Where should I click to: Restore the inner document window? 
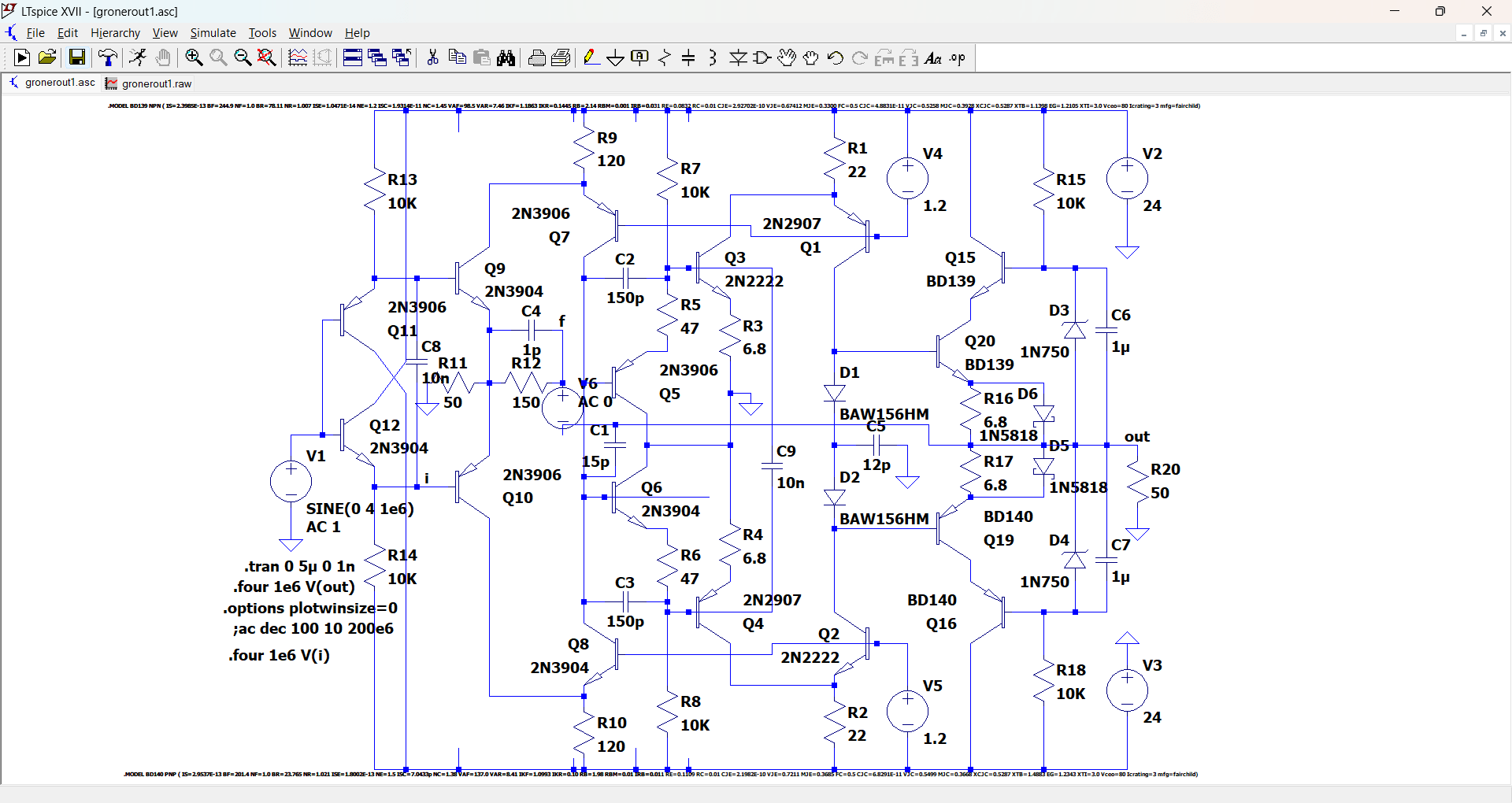pos(1483,33)
